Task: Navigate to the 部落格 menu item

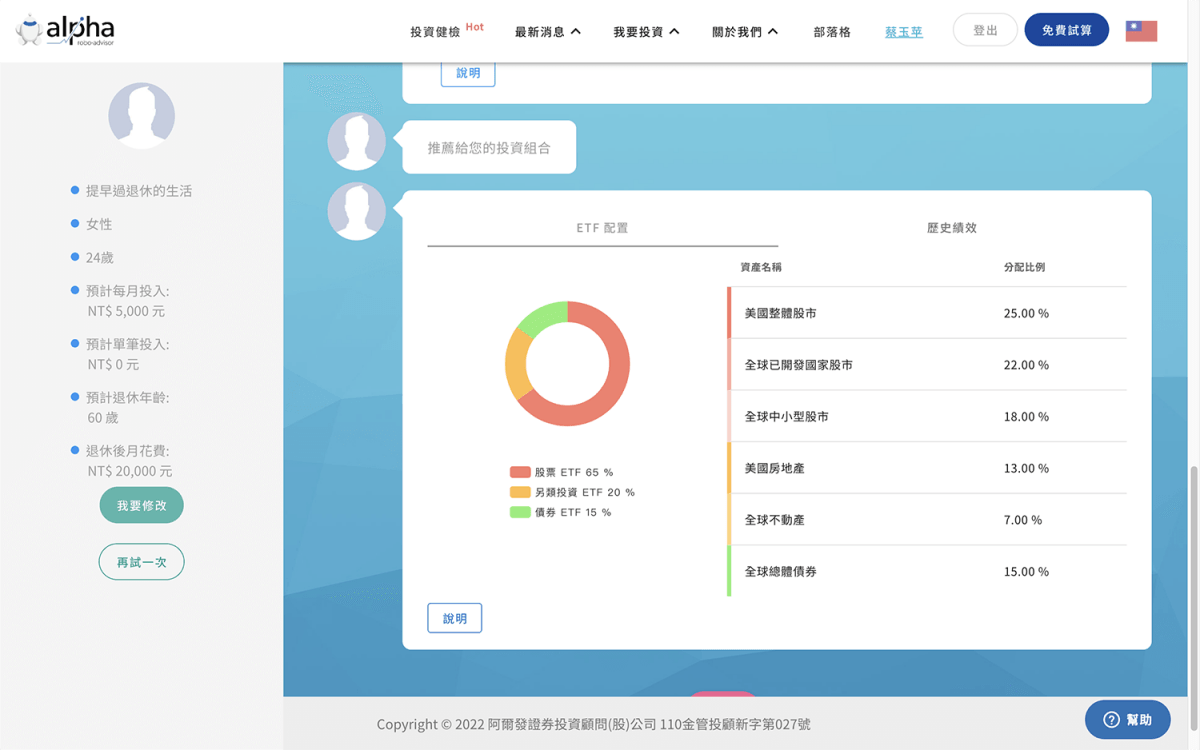Action: point(832,32)
